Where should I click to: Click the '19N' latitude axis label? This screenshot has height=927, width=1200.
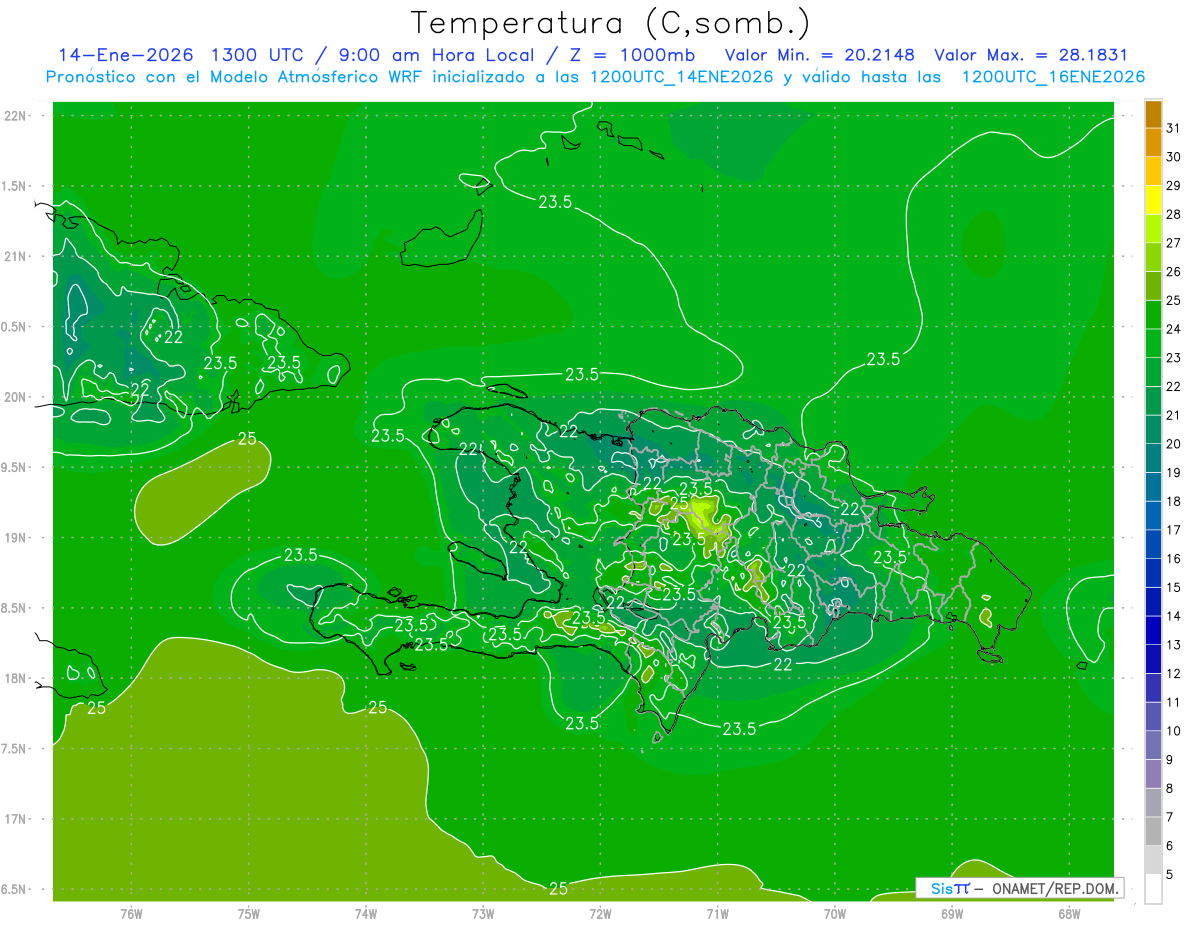pos(17,537)
